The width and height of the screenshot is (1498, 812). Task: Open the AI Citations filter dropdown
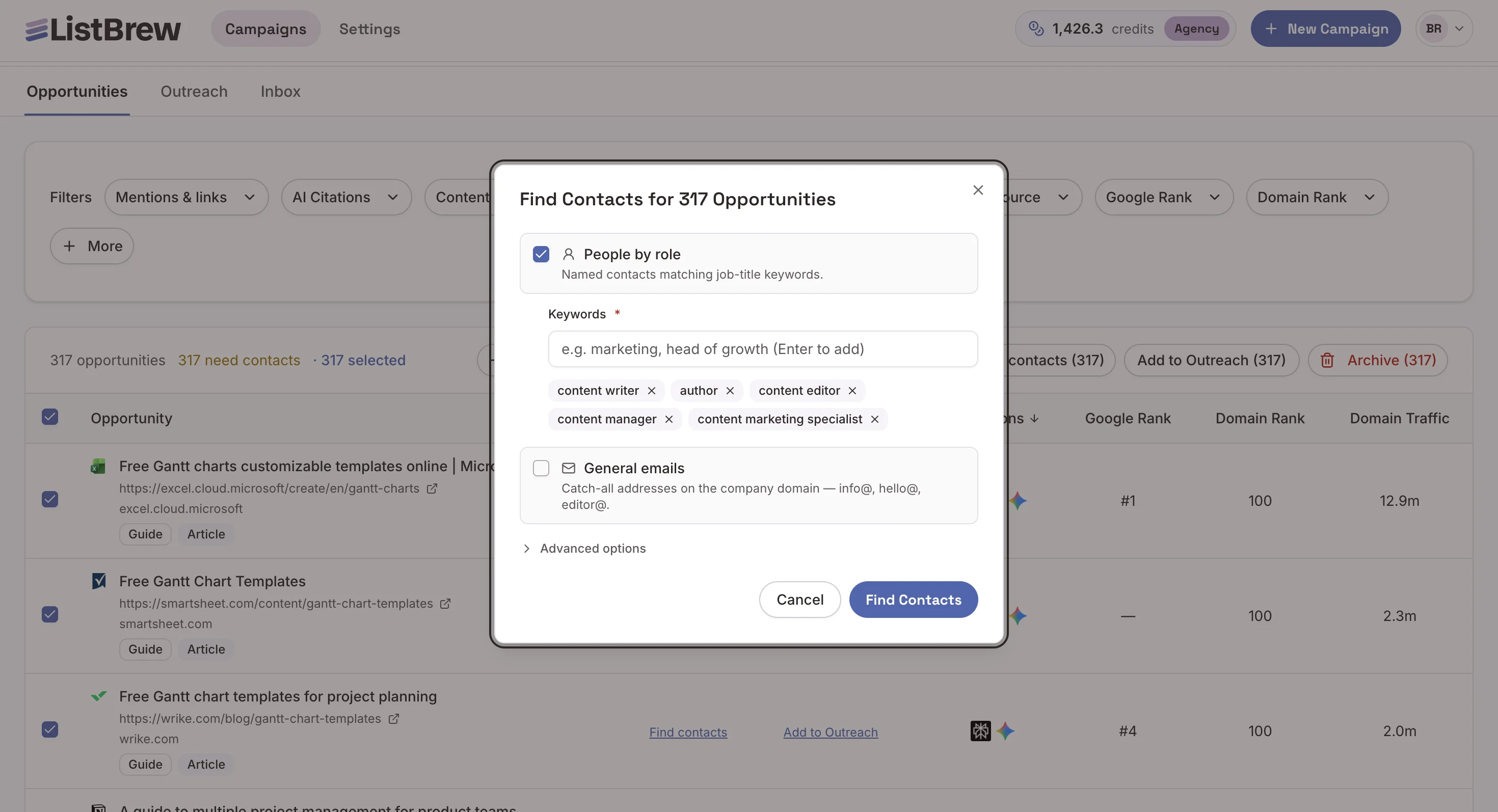pyautogui.click(x=346, y=197)
